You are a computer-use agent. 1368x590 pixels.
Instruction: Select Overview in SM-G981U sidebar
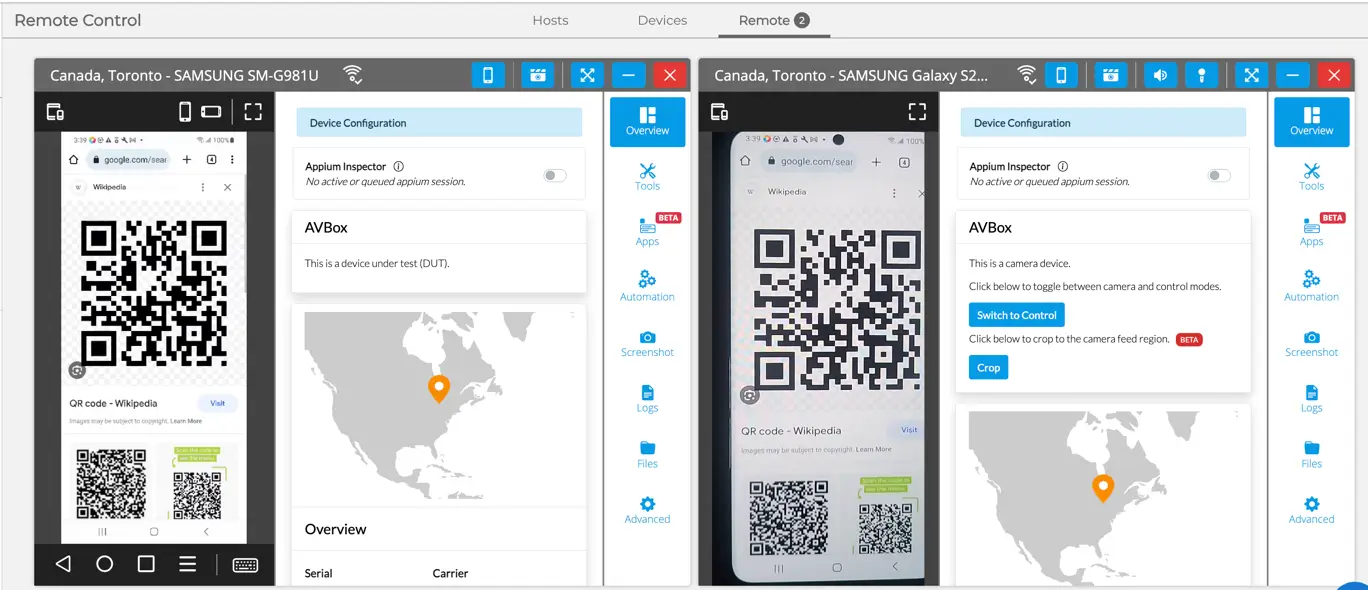647,122
